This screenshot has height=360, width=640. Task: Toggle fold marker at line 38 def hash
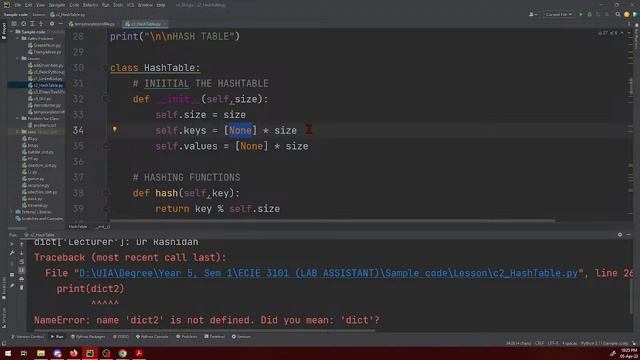tap(105, 193)
